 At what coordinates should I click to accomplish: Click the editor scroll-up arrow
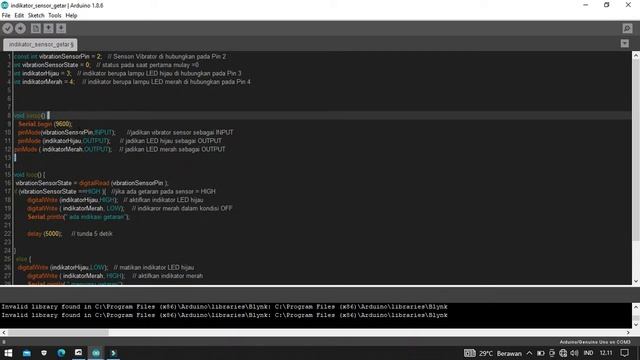coord(636,55)
